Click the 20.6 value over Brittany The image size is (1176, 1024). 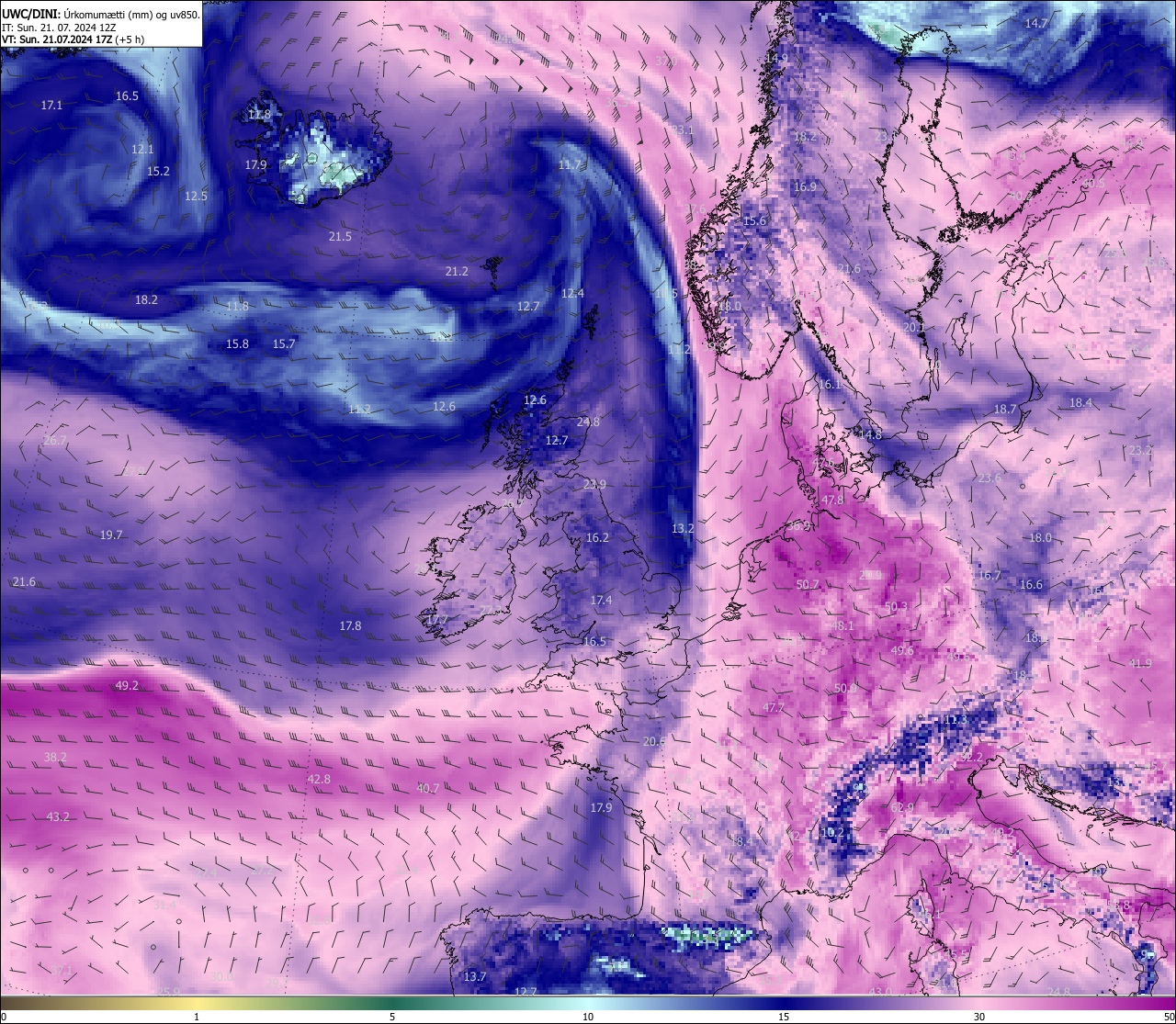pos(653,741)
